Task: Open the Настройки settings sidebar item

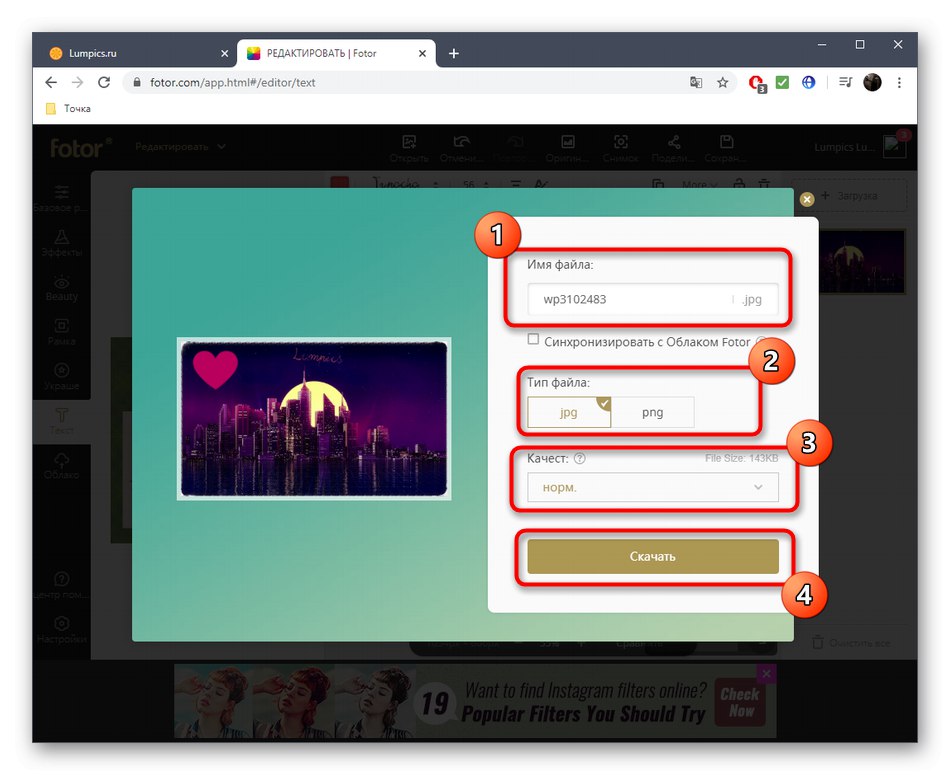Action: point(61,630)
